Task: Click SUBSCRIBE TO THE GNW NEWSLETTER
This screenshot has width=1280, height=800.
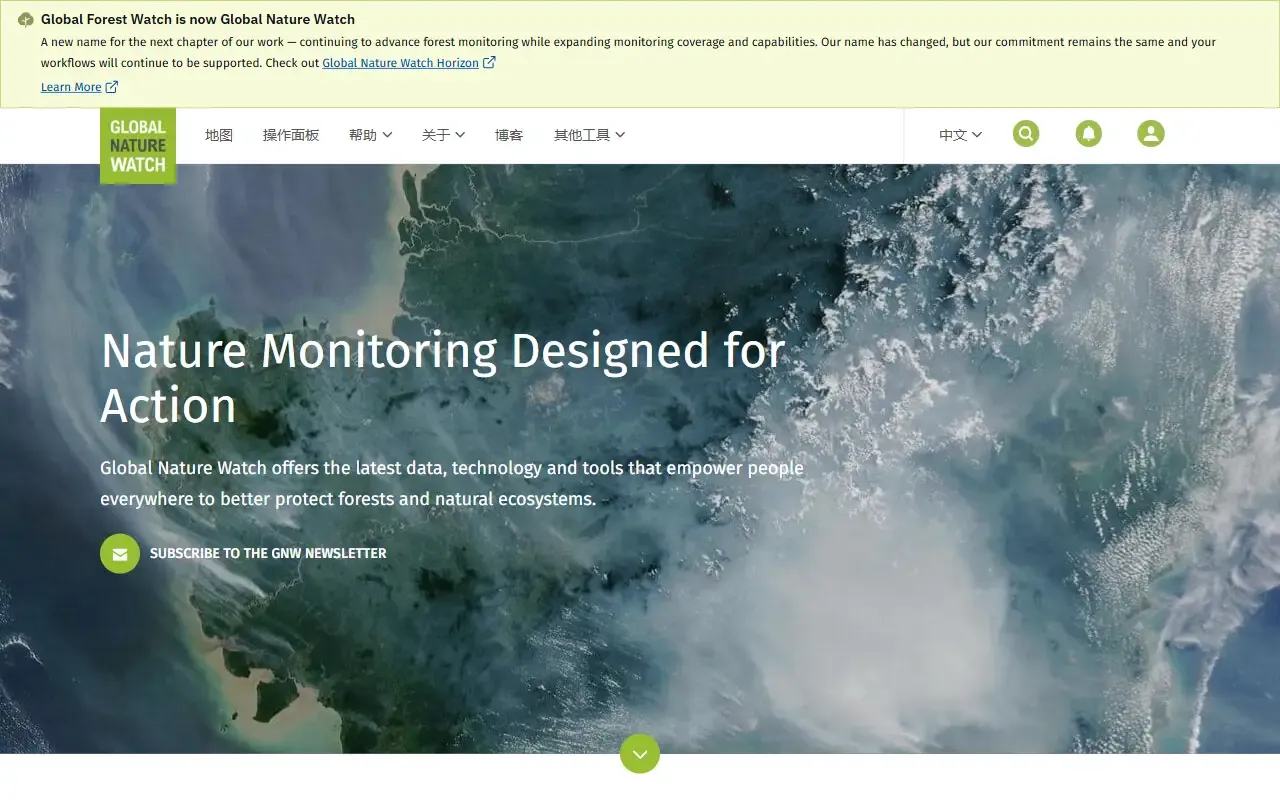Action: coord(268,554)
